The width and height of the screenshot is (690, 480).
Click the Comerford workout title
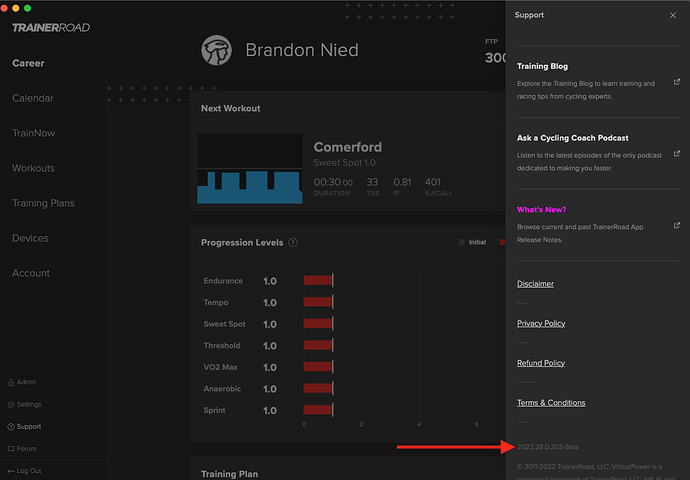point(348,147)
